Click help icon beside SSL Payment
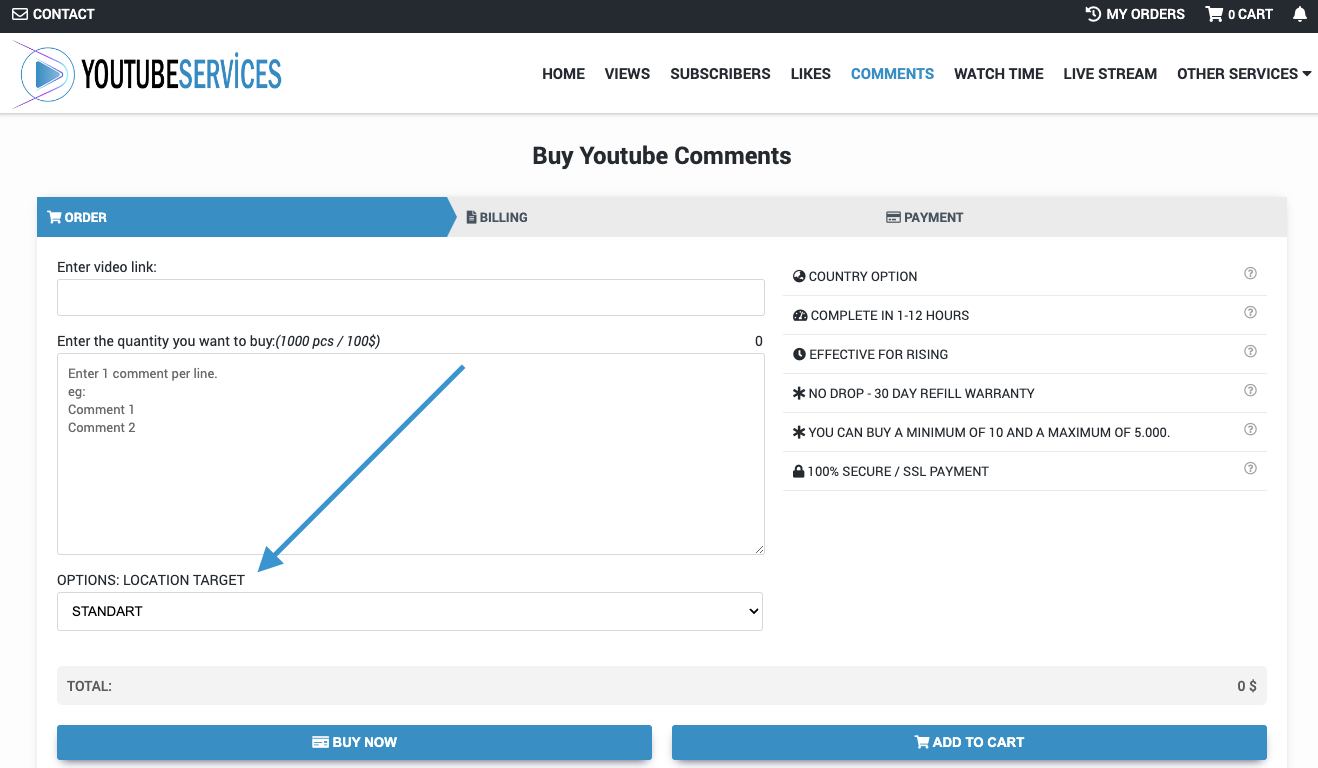1318x768 pixels. click(x=1250, y=469)
